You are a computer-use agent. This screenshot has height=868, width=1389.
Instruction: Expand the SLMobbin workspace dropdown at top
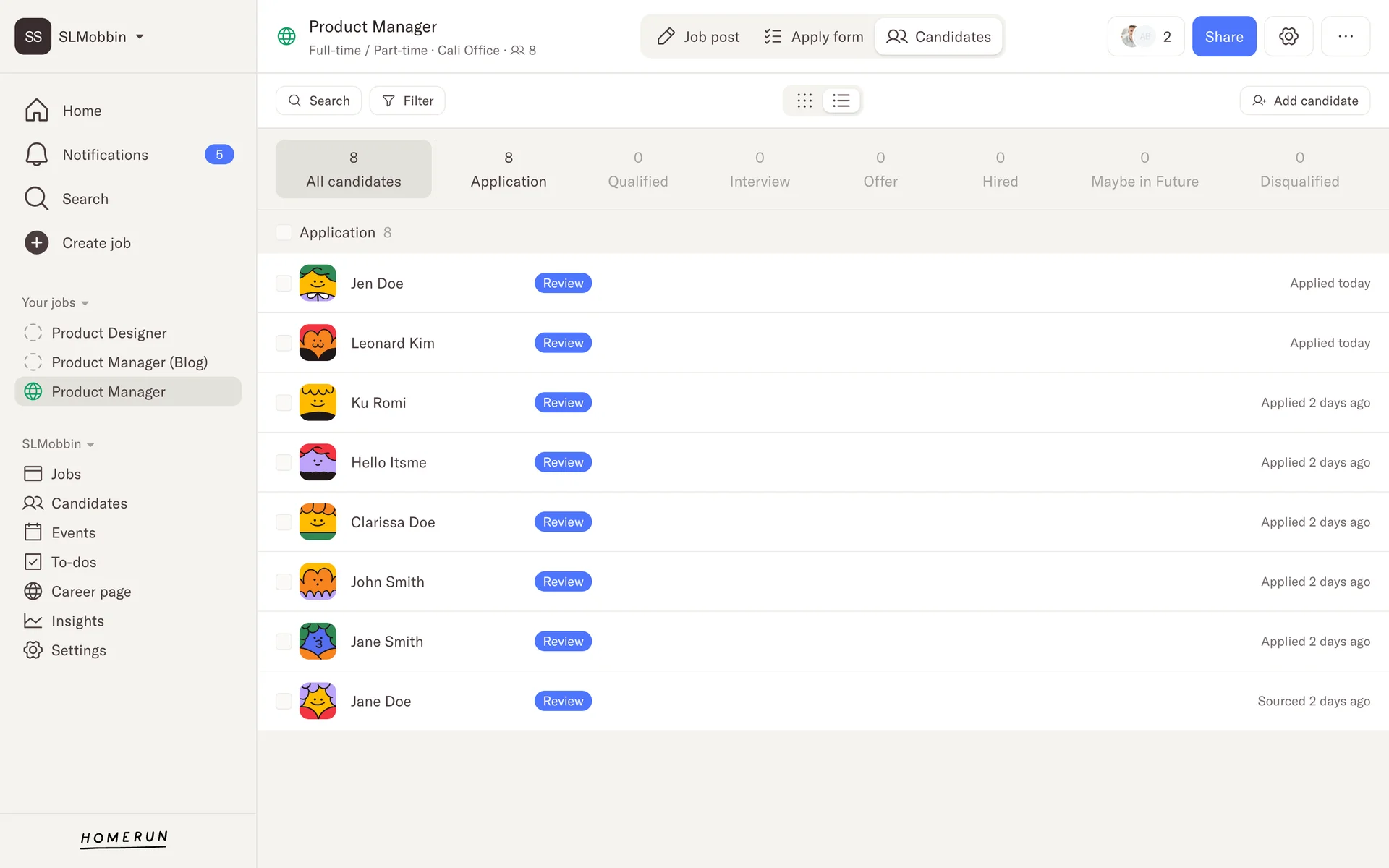tap(140, 37)
